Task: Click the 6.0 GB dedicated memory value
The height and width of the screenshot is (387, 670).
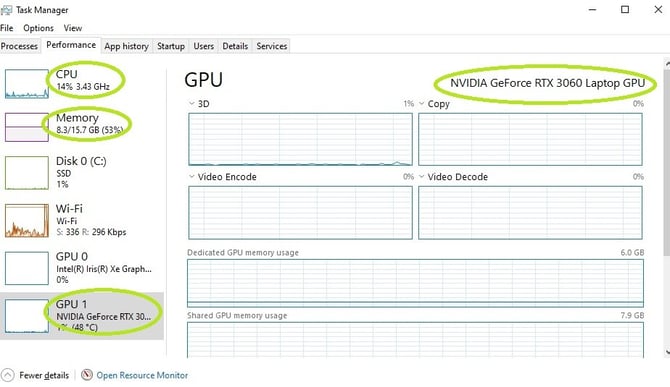Action: (x=632, y=252)
